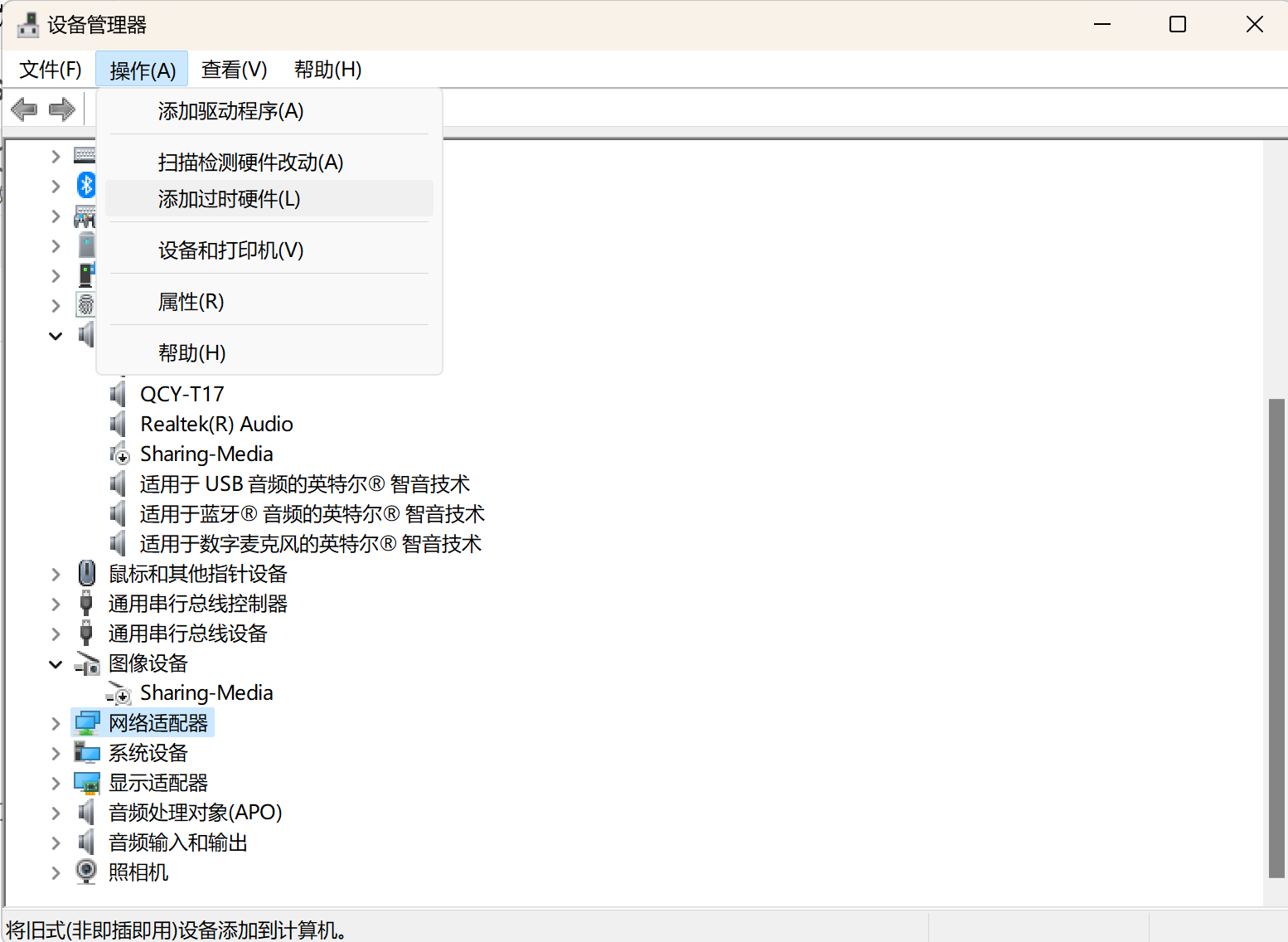Maximize the 设备管理器 window
Screen dimensions: 1288x942
point(1178,25)
